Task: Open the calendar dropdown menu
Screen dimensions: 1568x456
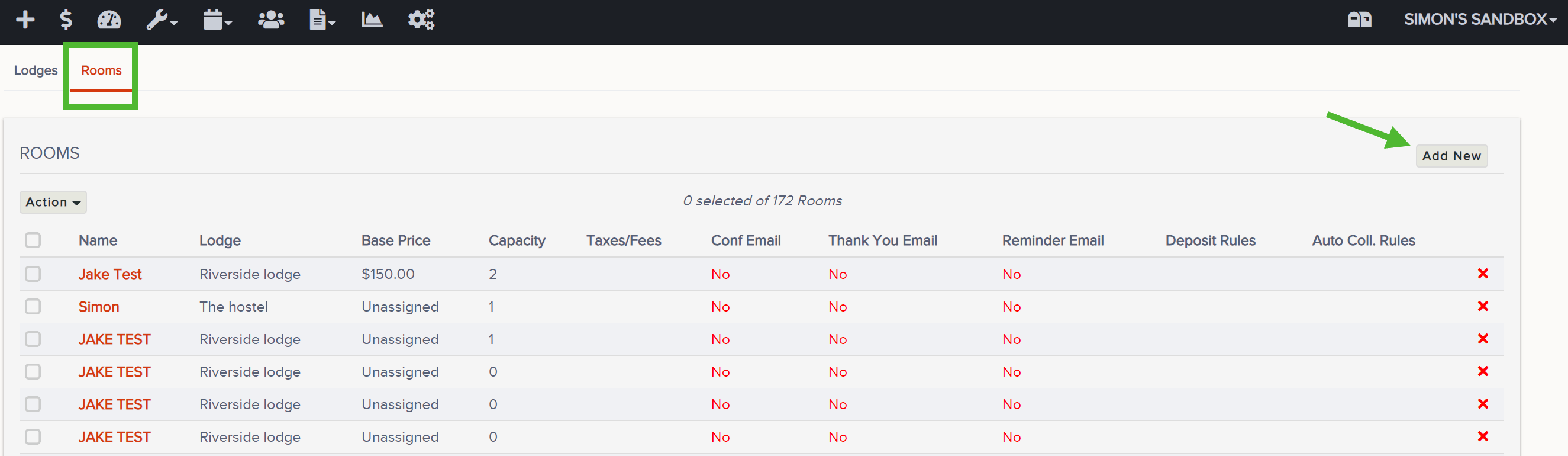Action: (x=217, y=20)
